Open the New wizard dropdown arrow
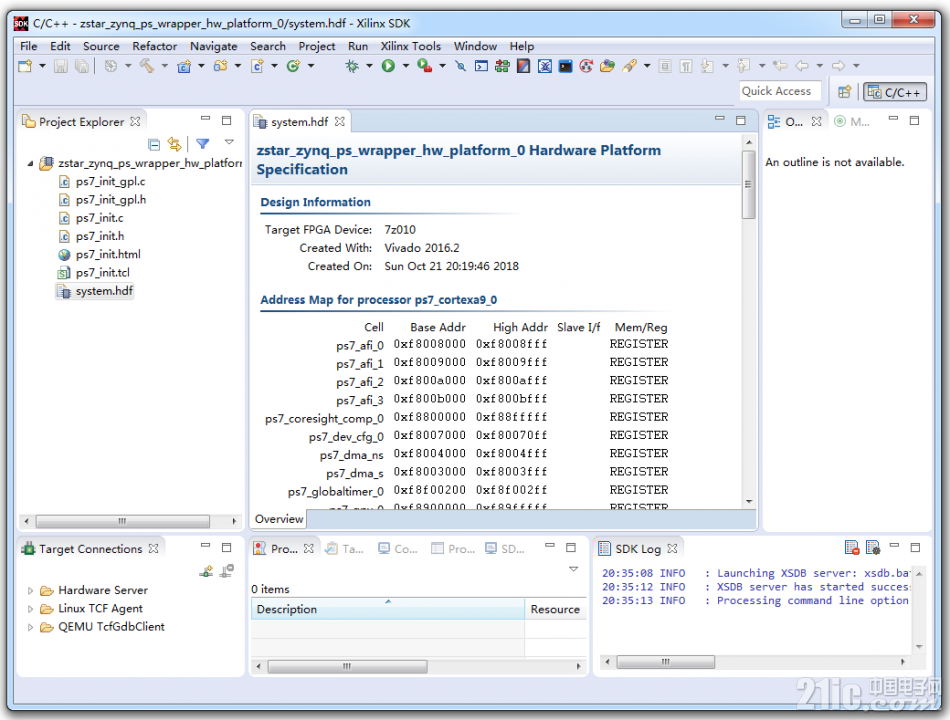The image size is (950, 720). pyautogui.click(x=42, y=65)
